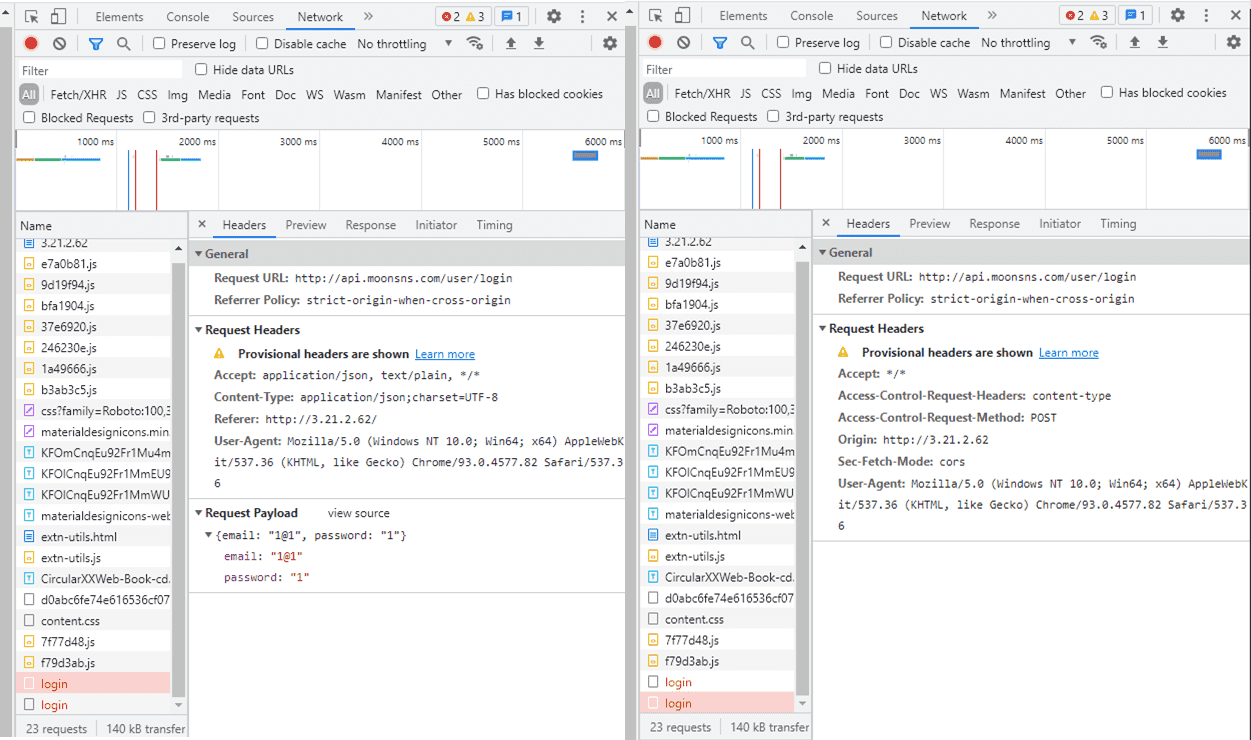
Task: Toggle the filter funnel icon in right panel
Action: pyautogui.click(x=720, y=43)
